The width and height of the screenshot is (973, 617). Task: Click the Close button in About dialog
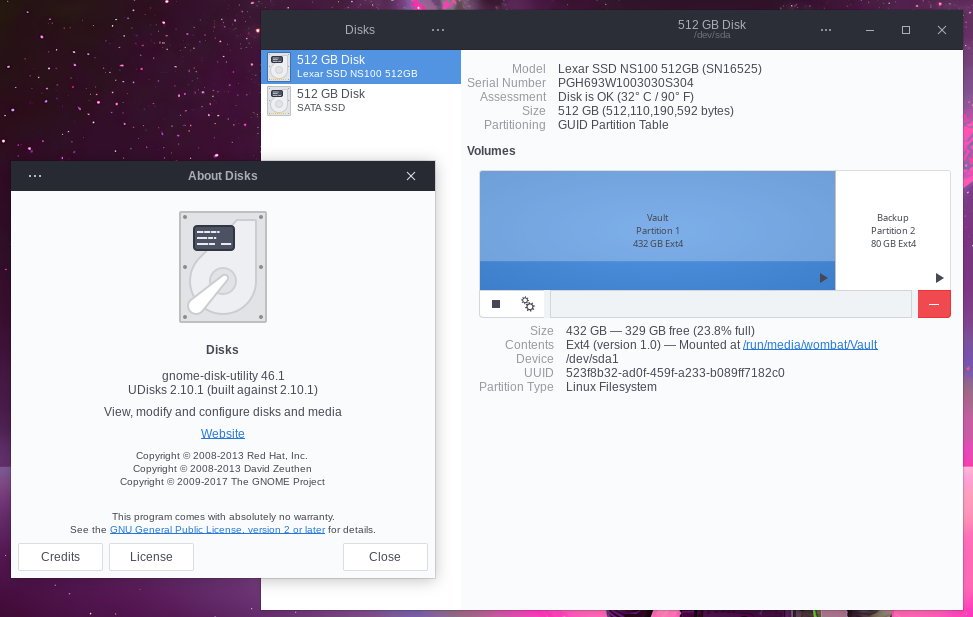[x=385, y=557]
